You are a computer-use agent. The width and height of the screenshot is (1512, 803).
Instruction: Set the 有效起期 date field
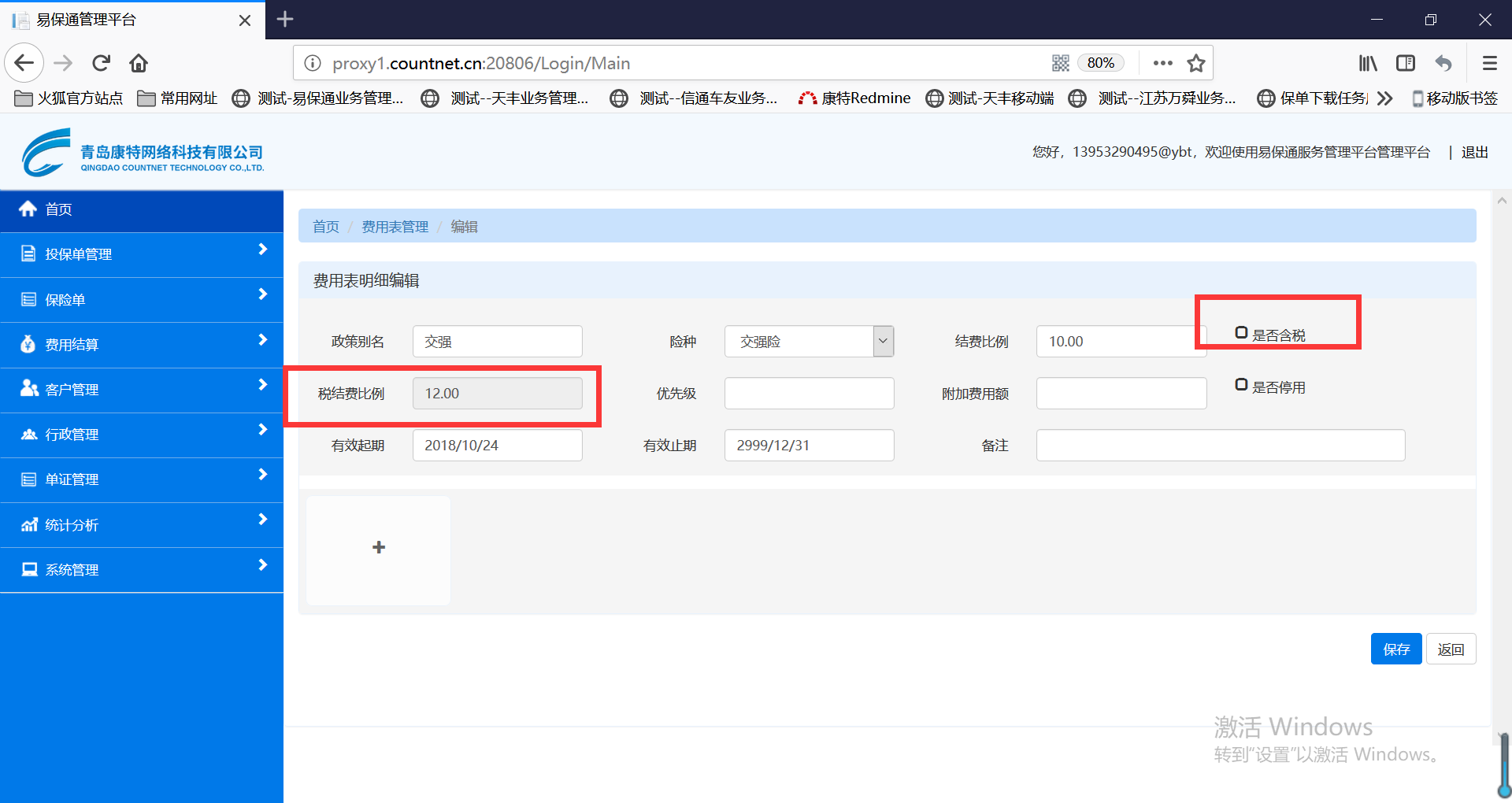[x=498, y=446]
